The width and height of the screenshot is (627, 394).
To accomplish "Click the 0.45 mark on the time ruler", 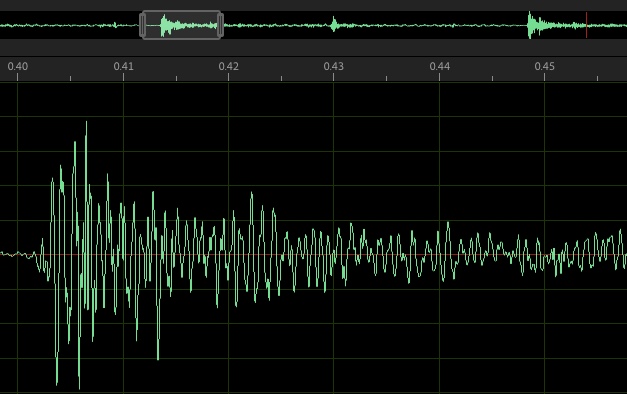I will [545, 66].
